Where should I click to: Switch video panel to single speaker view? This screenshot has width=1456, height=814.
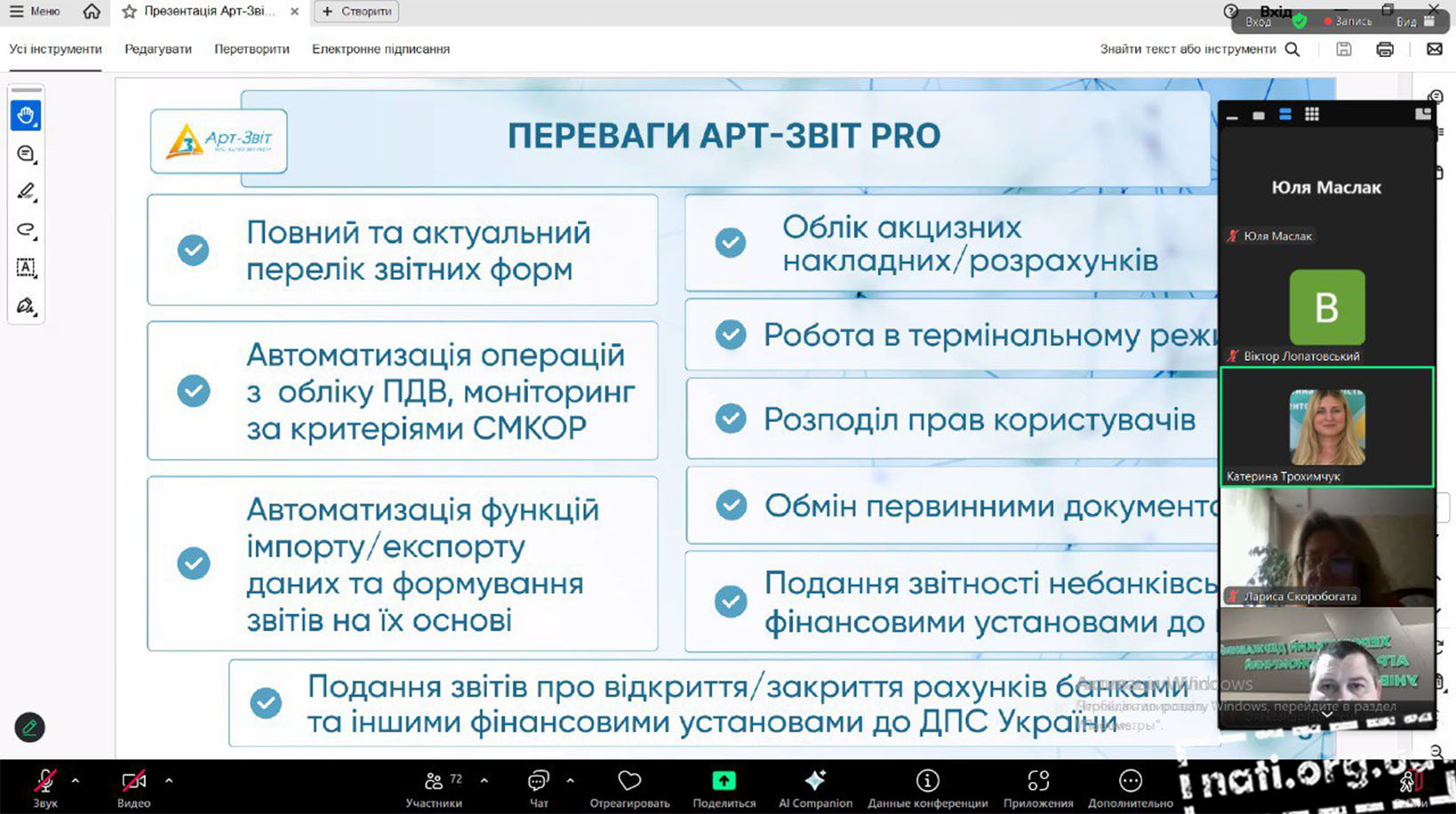1259,116
